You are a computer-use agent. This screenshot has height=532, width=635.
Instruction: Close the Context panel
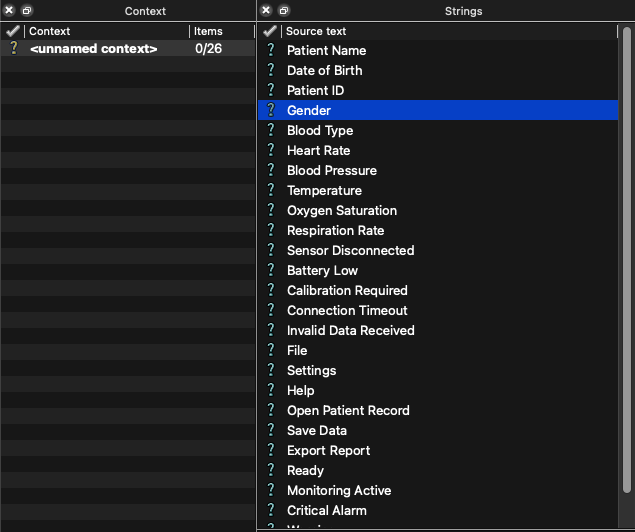pyautogui.click(x=11, y=10)
